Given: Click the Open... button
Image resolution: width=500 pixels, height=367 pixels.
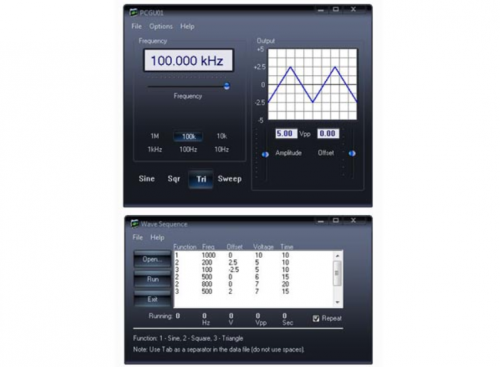Looking at the screenshot, I should [x=152, y=259].
